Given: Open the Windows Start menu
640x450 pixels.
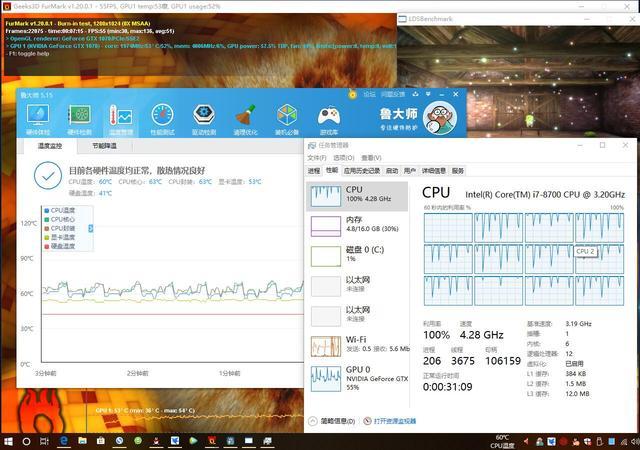Looking at the screenshot, I should click(x=8, y=441).
